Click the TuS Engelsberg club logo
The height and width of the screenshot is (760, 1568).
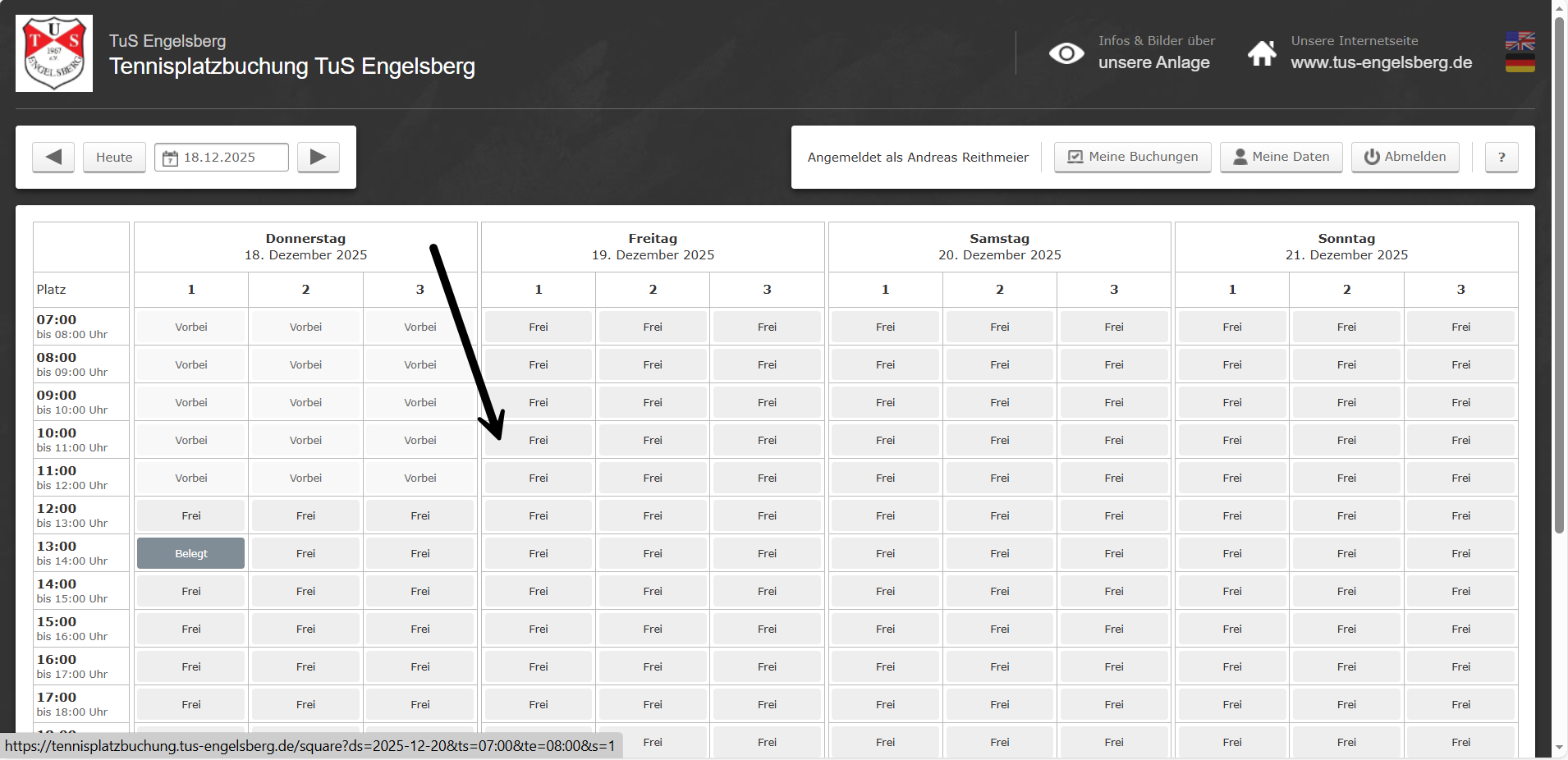(54, 53)
